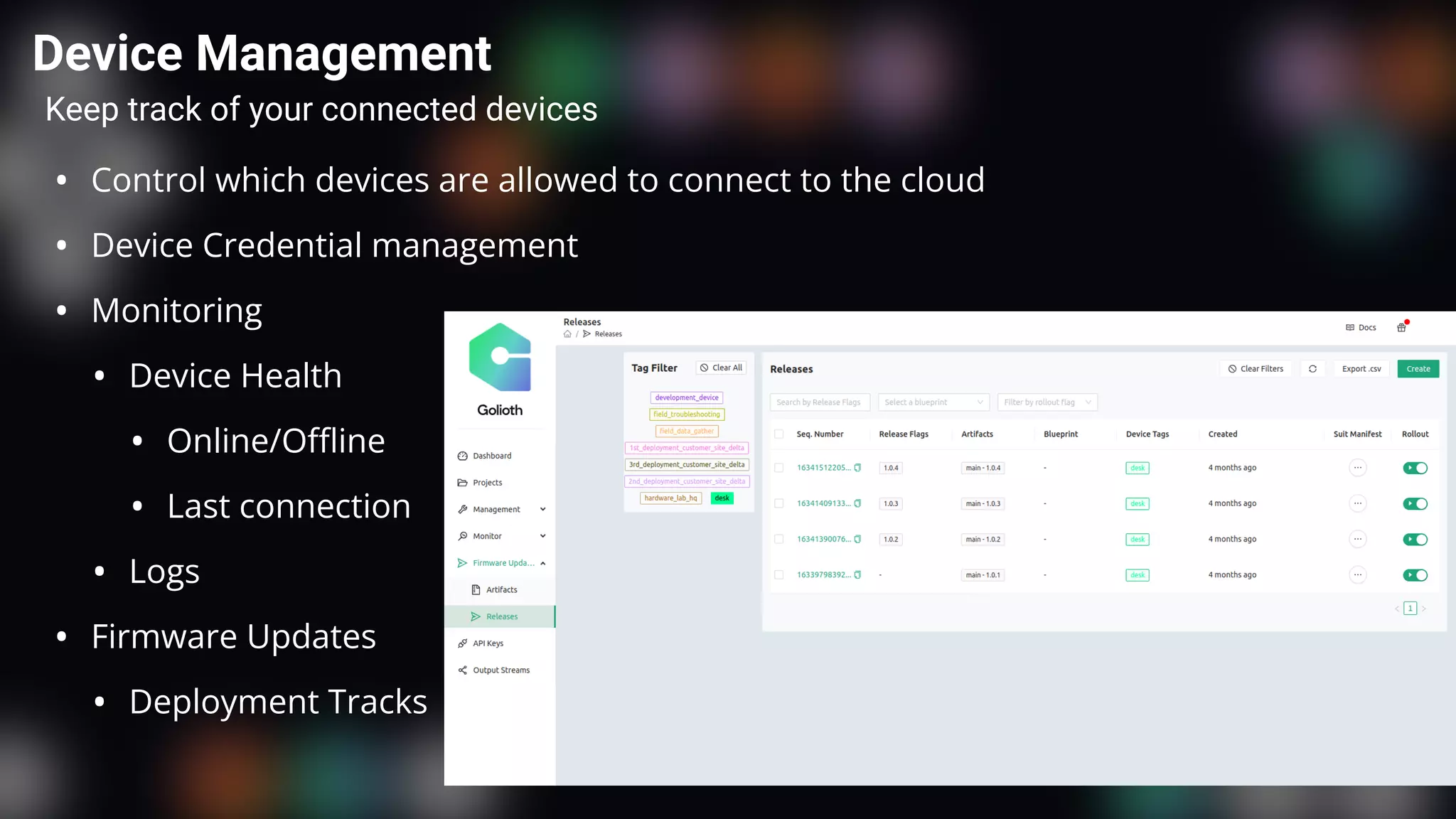
Task: Click the Firmware Updates paper-plane icon
Action: tap(463, 563)
